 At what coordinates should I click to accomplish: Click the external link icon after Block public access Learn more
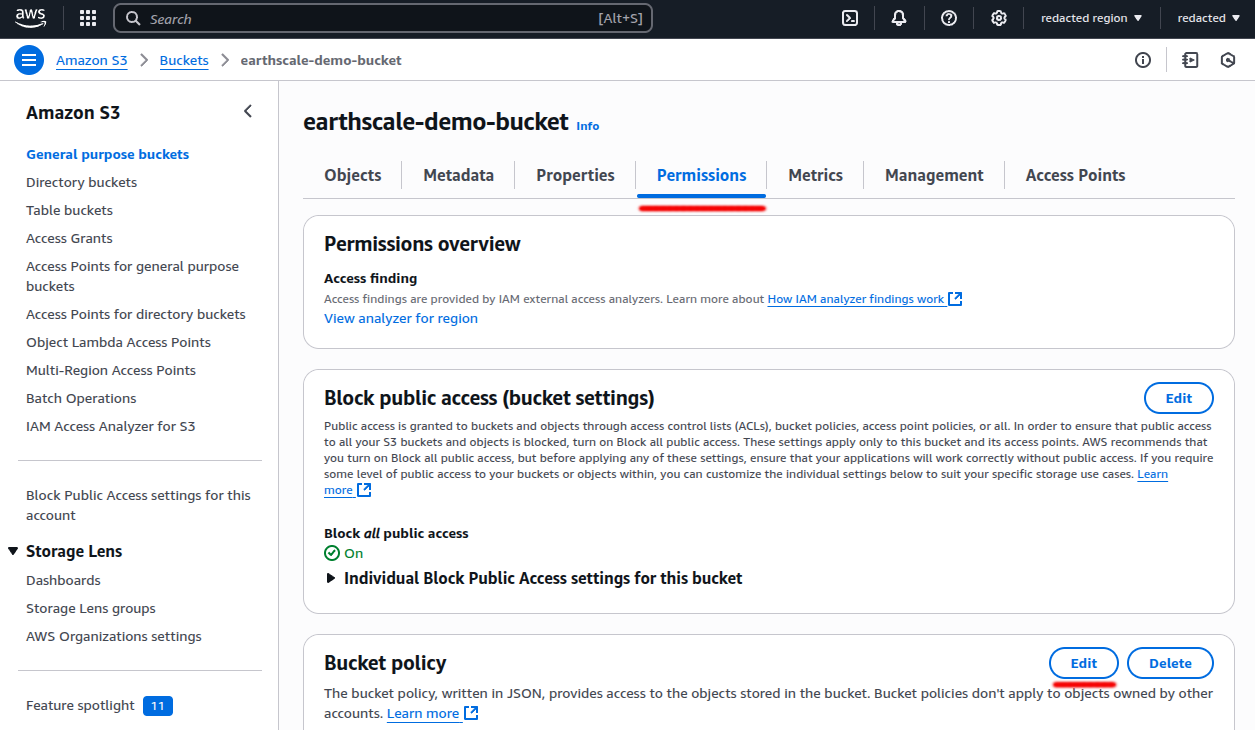pyautogui.click(x=364, y=490)
